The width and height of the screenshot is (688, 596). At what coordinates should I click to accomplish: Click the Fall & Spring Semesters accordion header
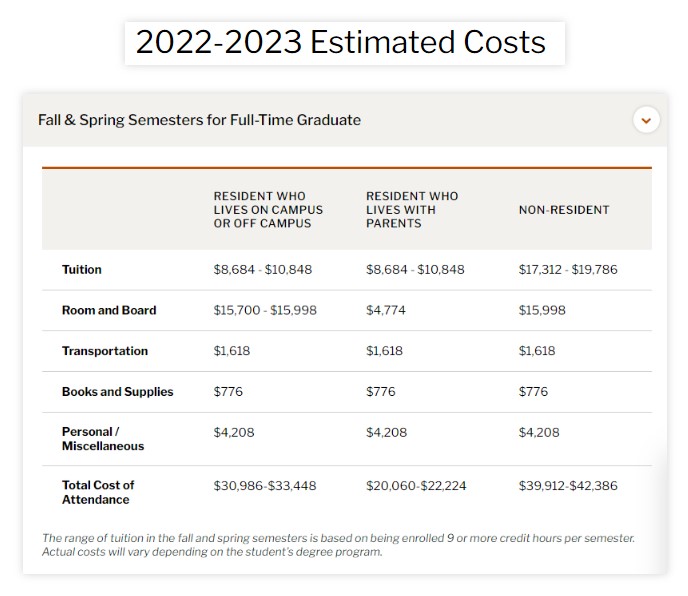[x=345, y=120]
